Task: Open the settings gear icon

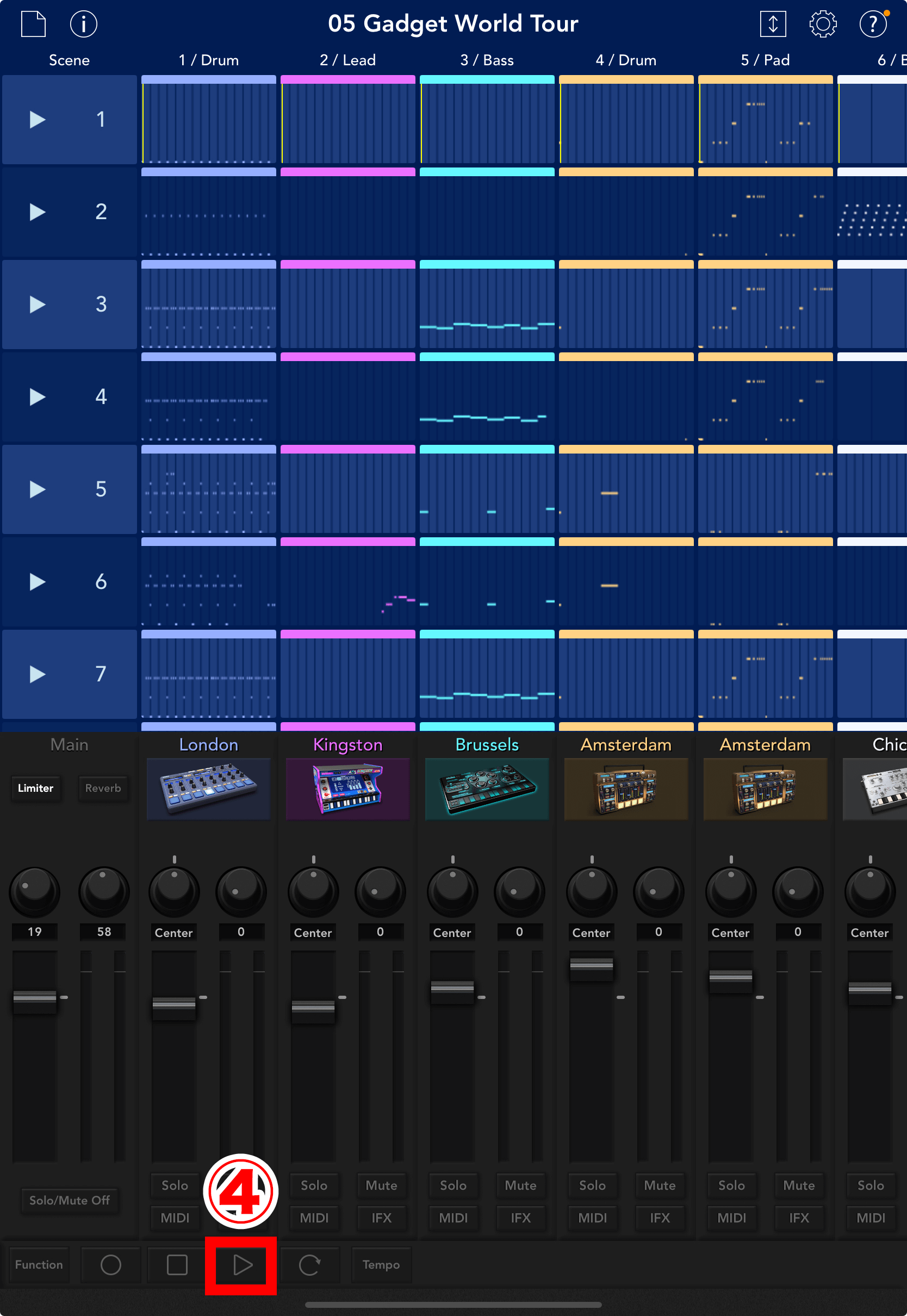Action: point(822,24)
